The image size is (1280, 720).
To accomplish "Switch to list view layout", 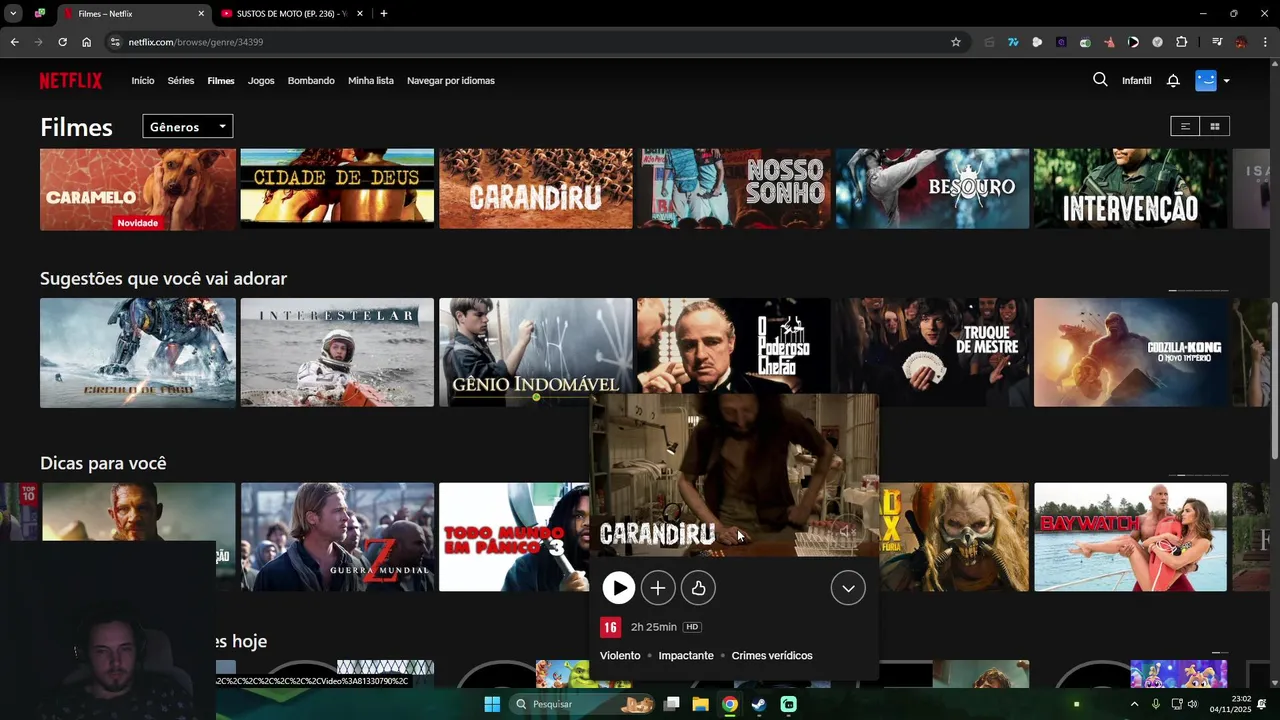I will [1185, 126].
